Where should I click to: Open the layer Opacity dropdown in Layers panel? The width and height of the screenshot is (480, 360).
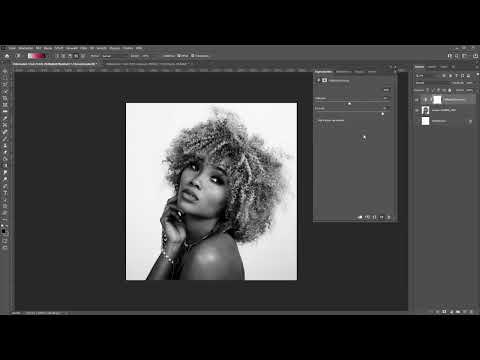(x=471, y=83)
